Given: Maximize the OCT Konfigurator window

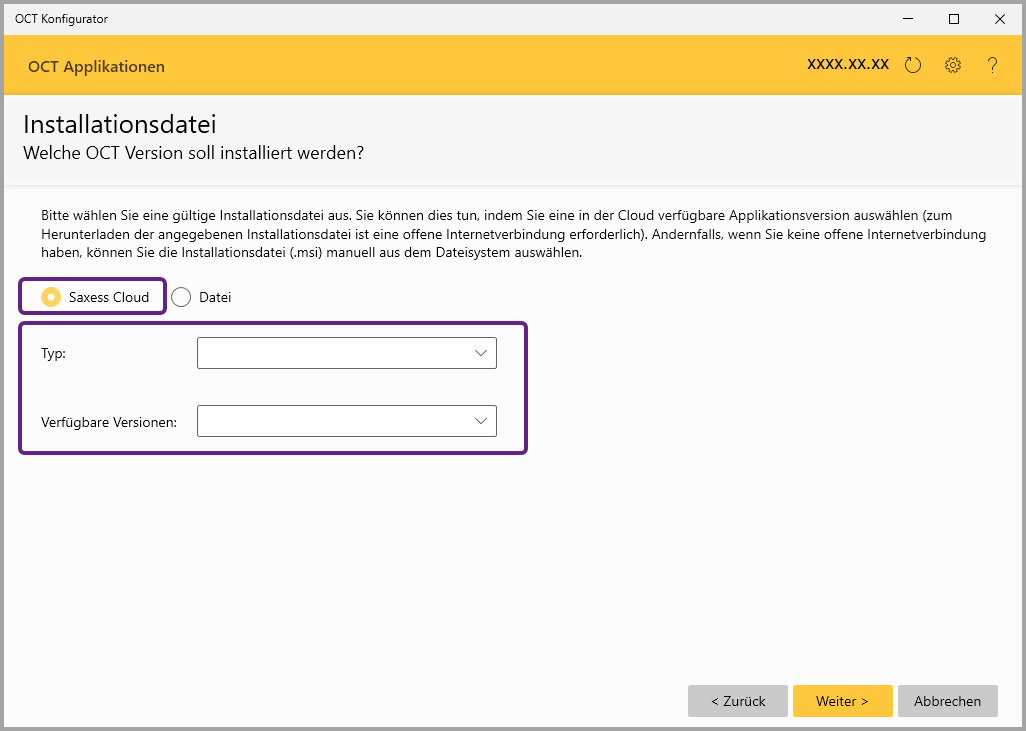Looking at the screenshot, I should [x=954, y=18].
